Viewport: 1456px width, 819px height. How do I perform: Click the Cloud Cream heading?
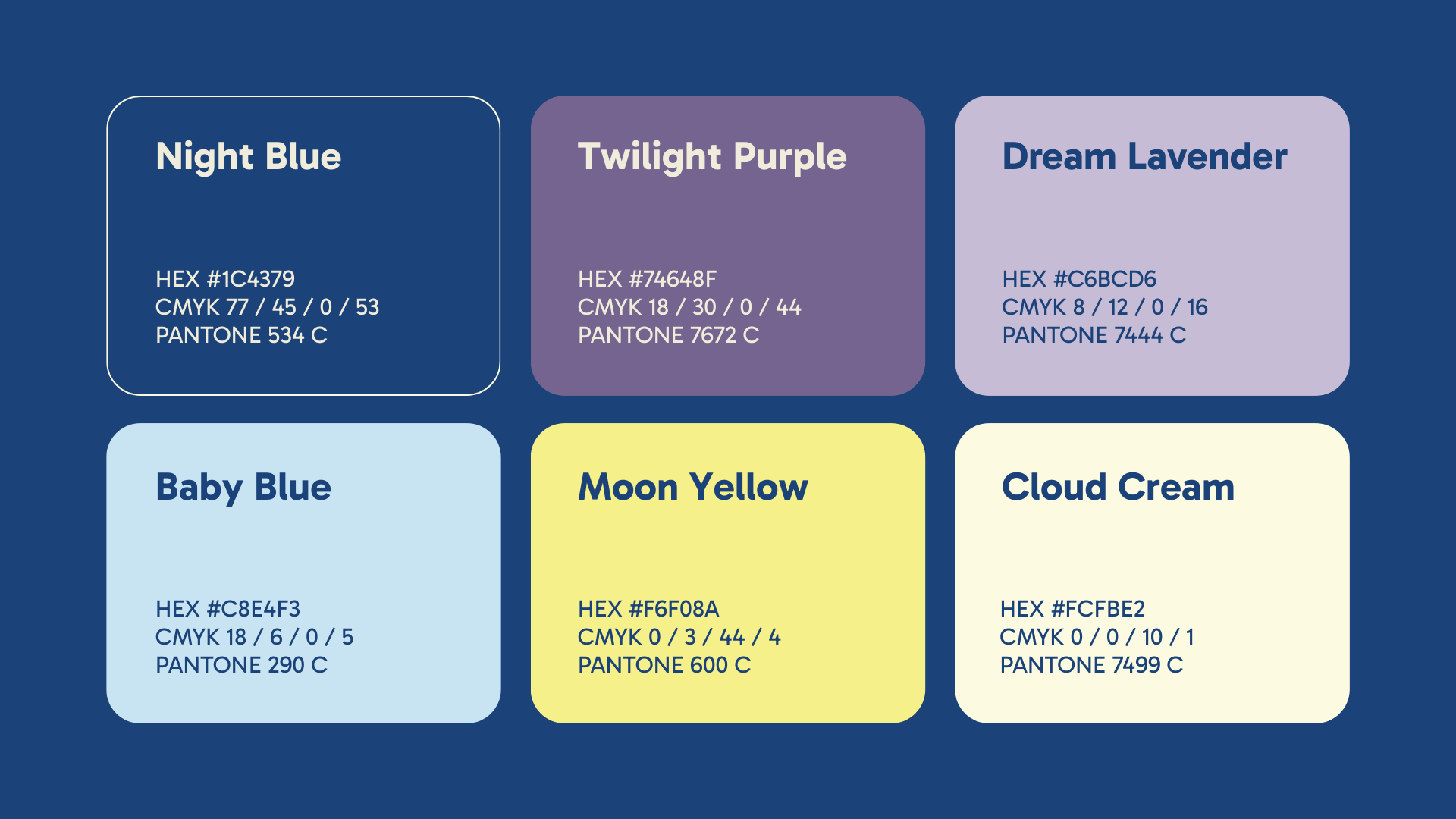pyautogui.click(x=1118, y=486)
